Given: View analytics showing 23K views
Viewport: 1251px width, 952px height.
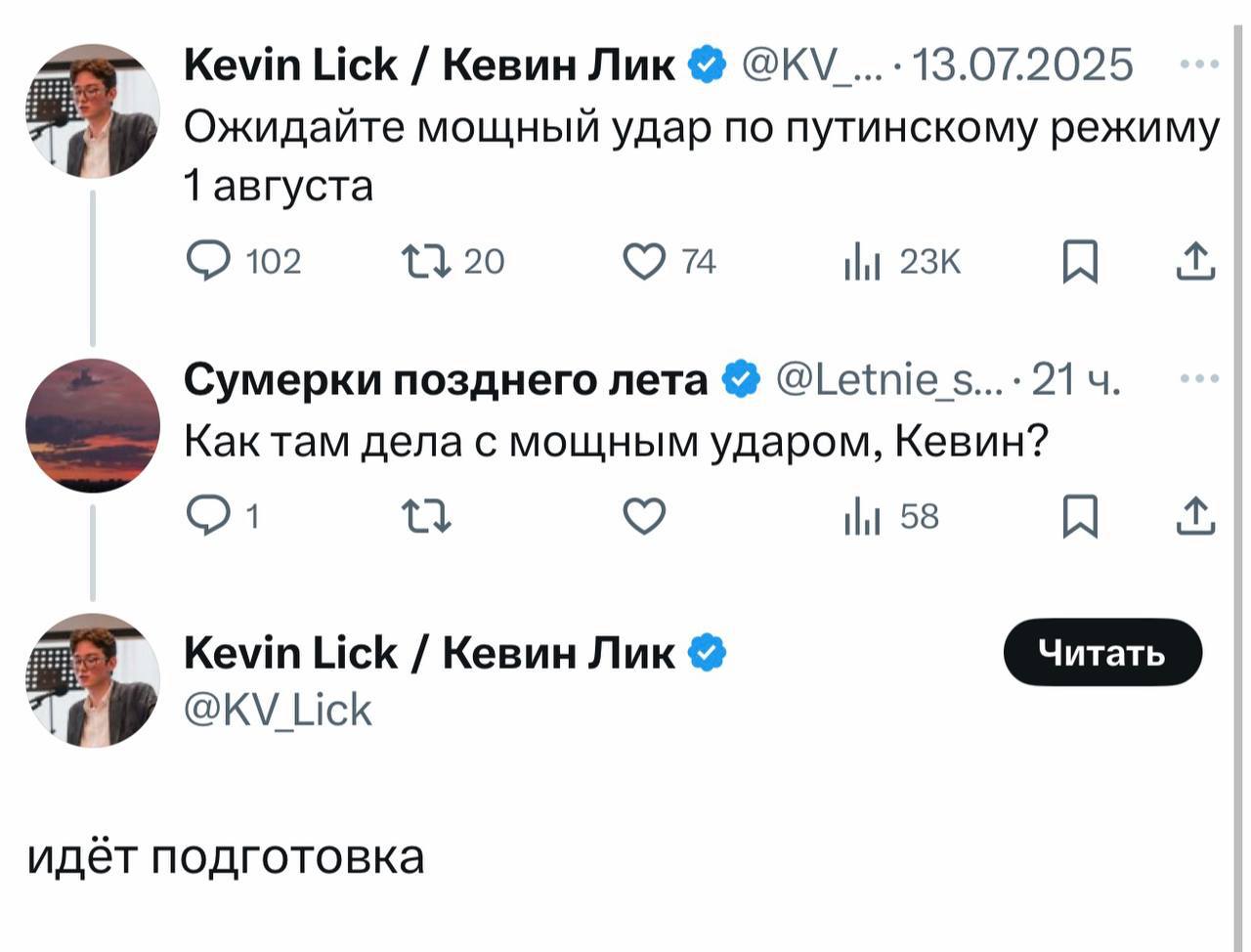Looking at the screenshot, I should (863, 261).
